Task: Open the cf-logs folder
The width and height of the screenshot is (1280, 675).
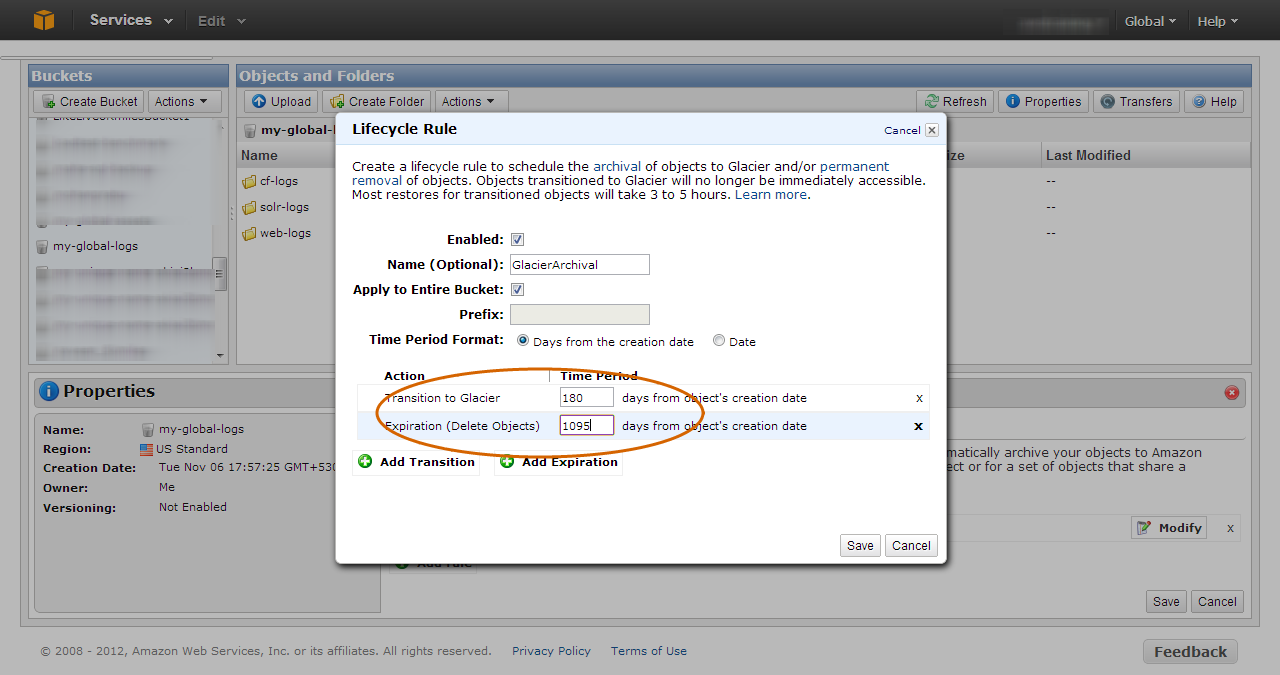Action: click(278, 182)
